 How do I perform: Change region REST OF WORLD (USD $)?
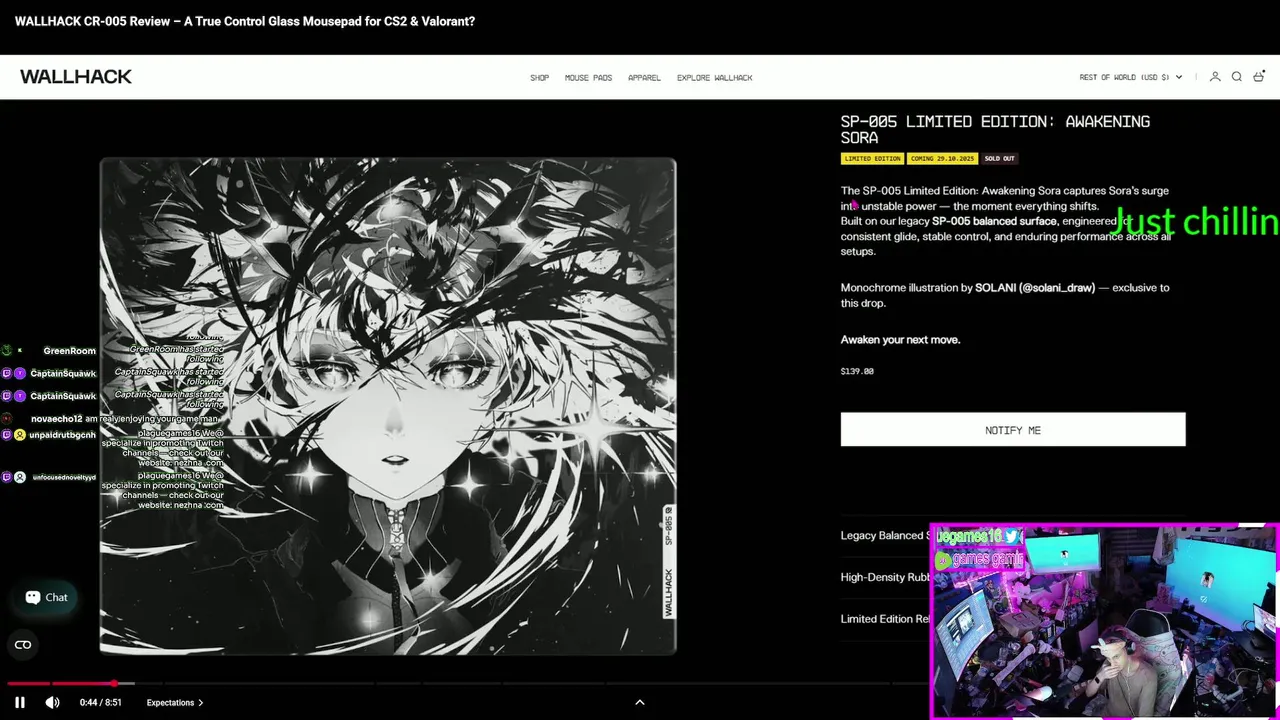(x=1130, y=77)
